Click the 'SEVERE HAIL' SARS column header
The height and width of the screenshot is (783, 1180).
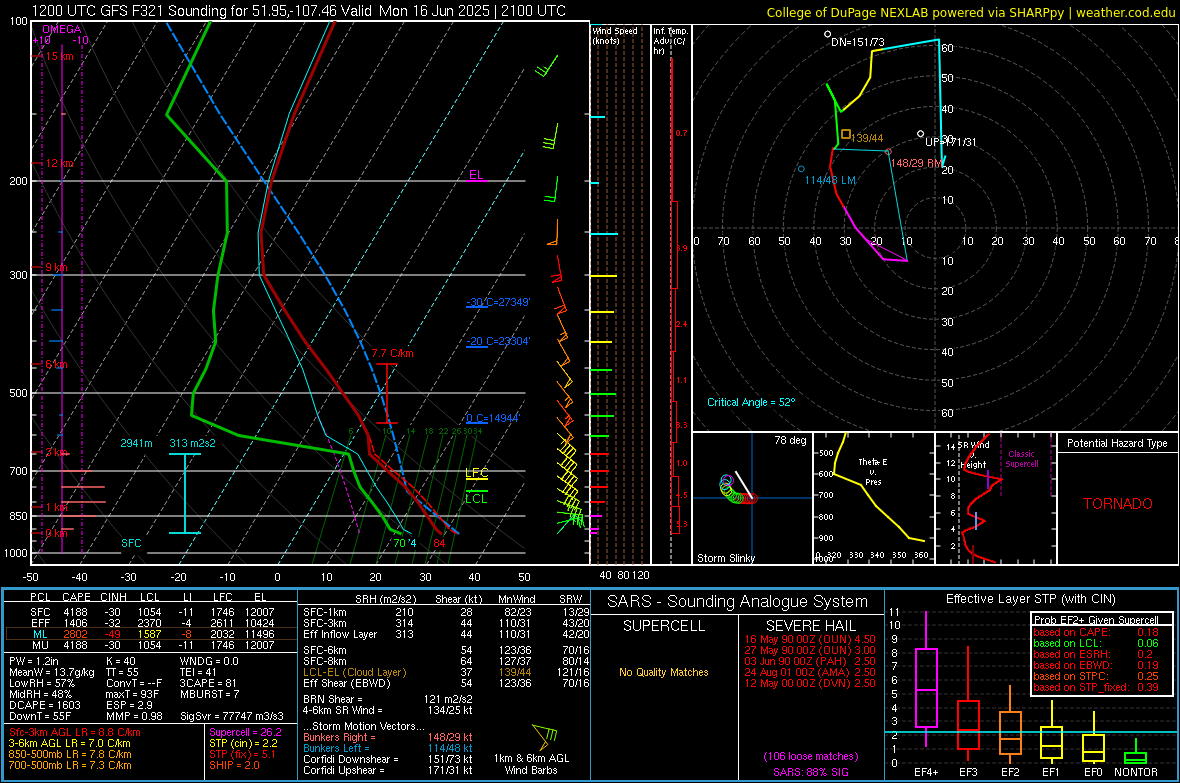click(x=810, y=626)
